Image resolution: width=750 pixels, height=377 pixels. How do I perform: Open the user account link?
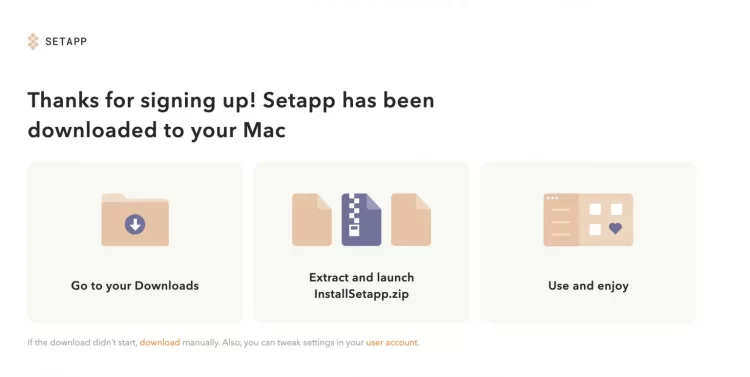click(x=392, y=343)
